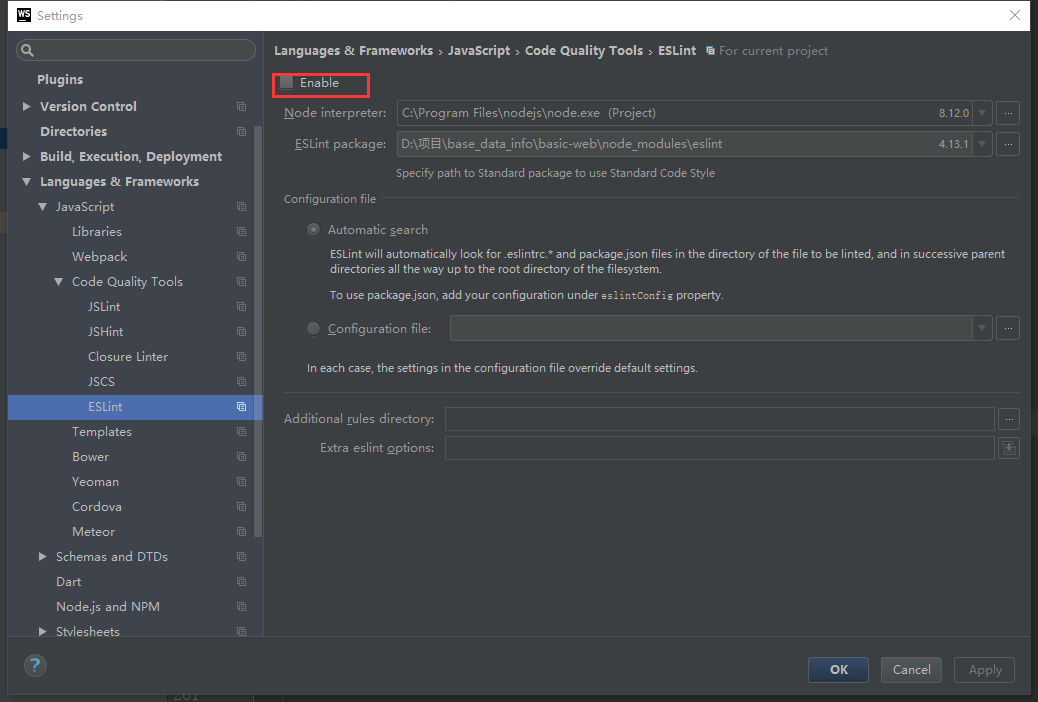This screenshot has width=1038, height=702.
Task: Click into the settings search field
Action: pyautogui.click(x=136, y=50)
